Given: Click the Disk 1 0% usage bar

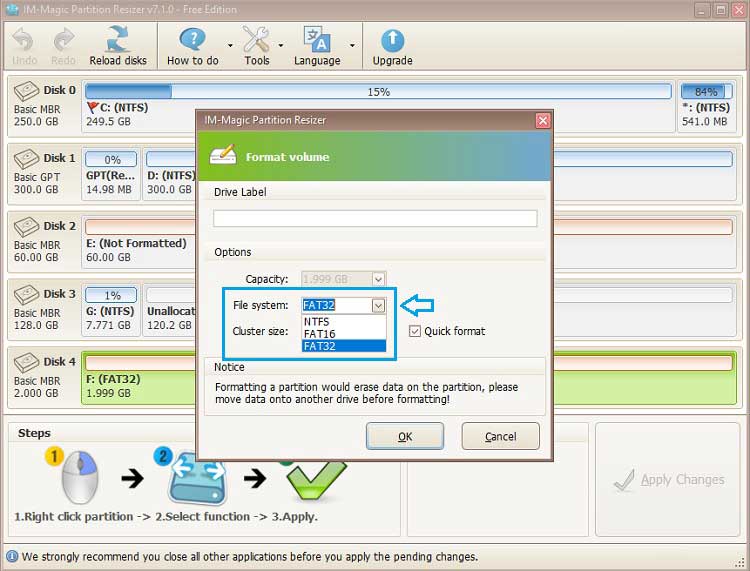Looking at the screenshot, I should (x=111, y=159).
